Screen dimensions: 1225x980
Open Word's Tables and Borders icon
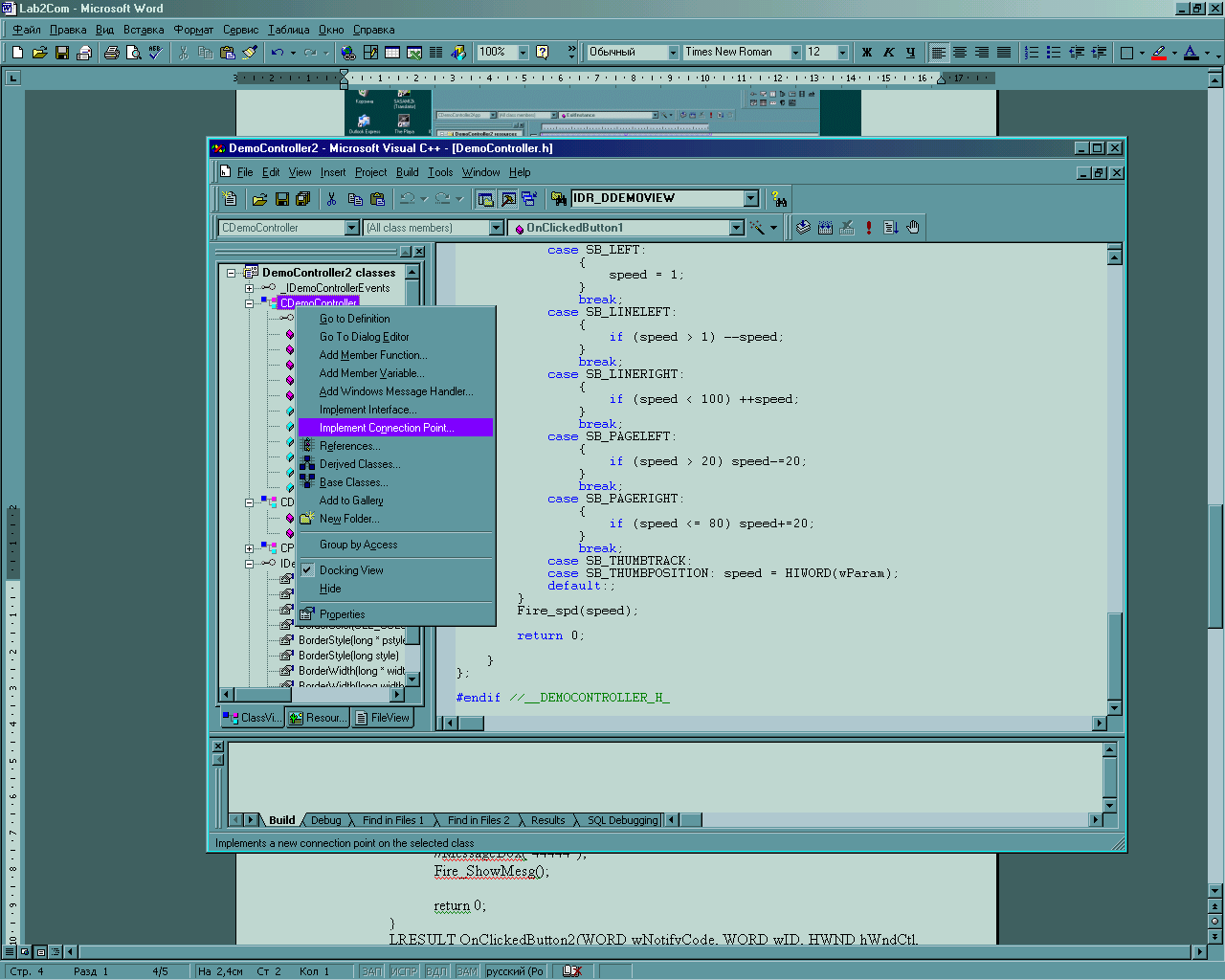(x=370, y=53)
